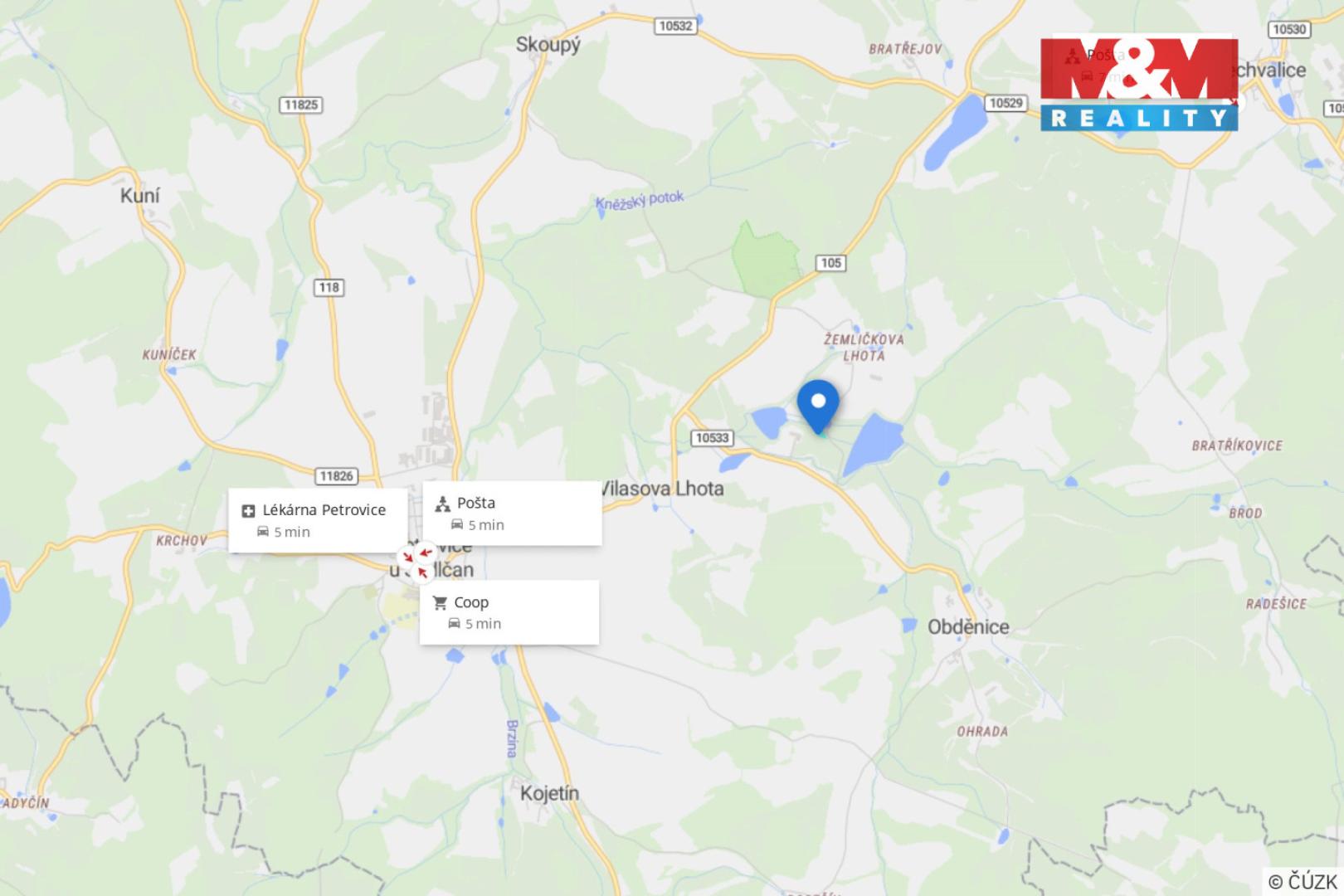Click the blue location pin marker

click(818, 407)
